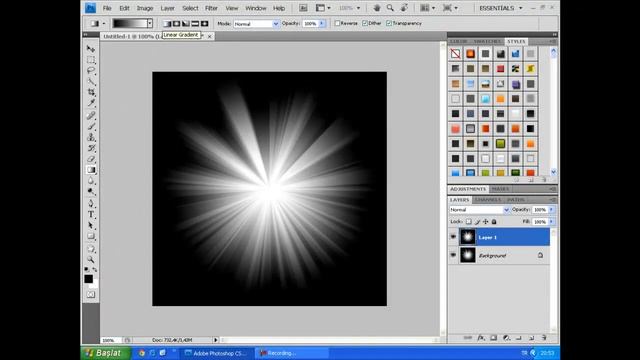
Task: Click the Recording taskbar button
Action: click(291, 353)
